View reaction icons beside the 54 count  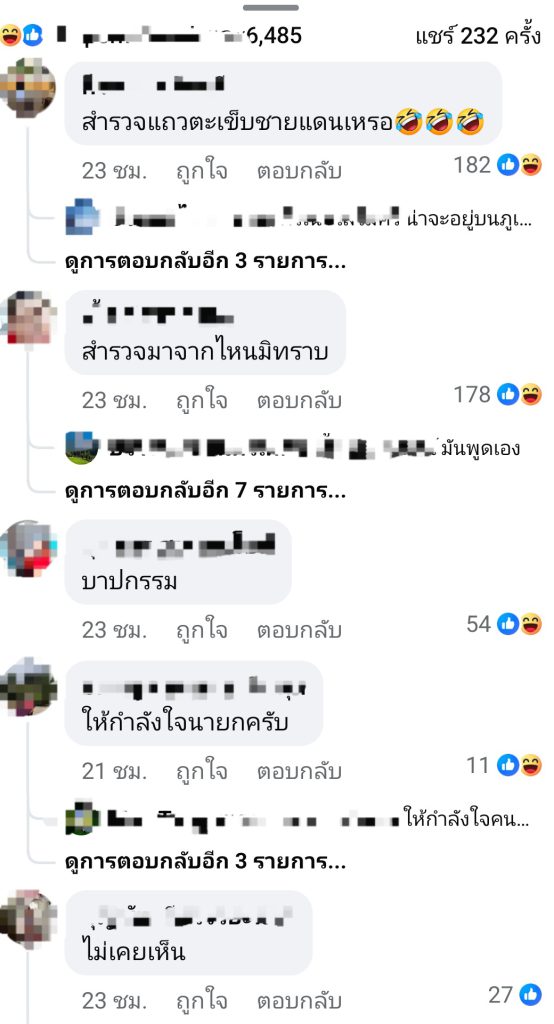click(520, 624)
